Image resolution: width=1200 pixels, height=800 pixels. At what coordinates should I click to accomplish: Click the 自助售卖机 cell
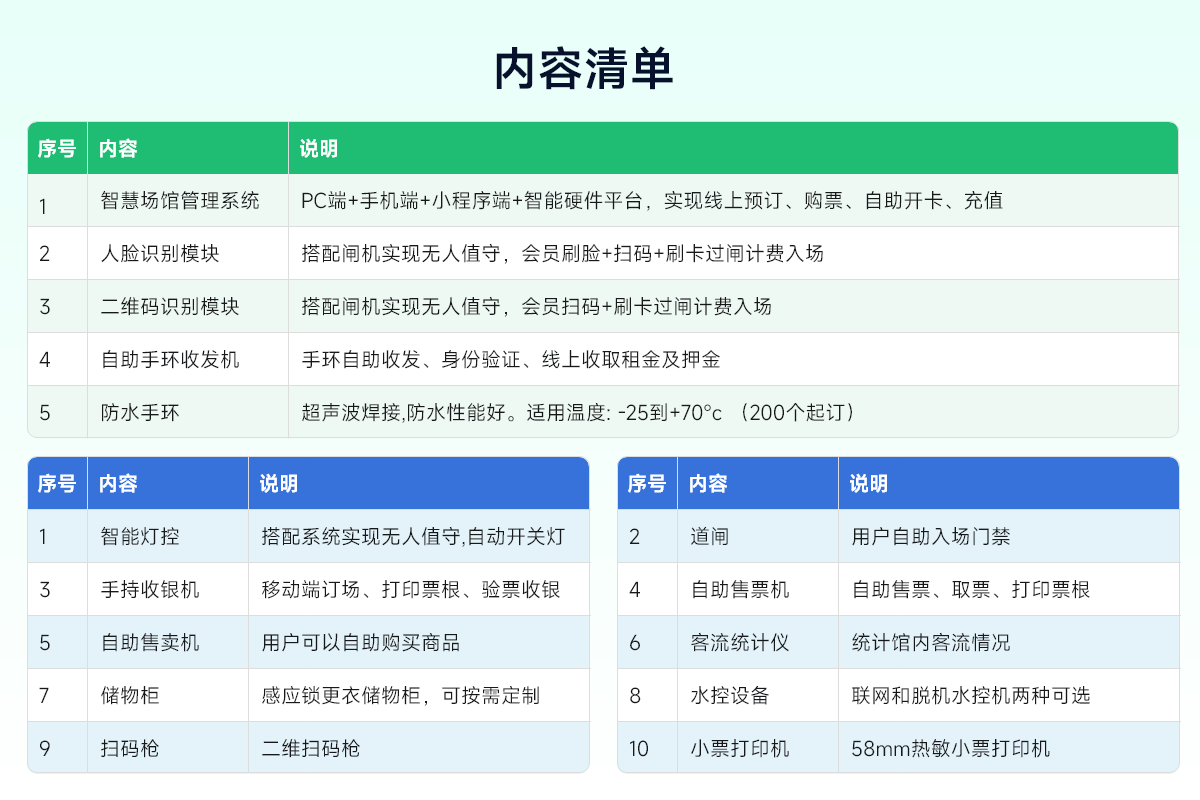(x=145, y=642)
